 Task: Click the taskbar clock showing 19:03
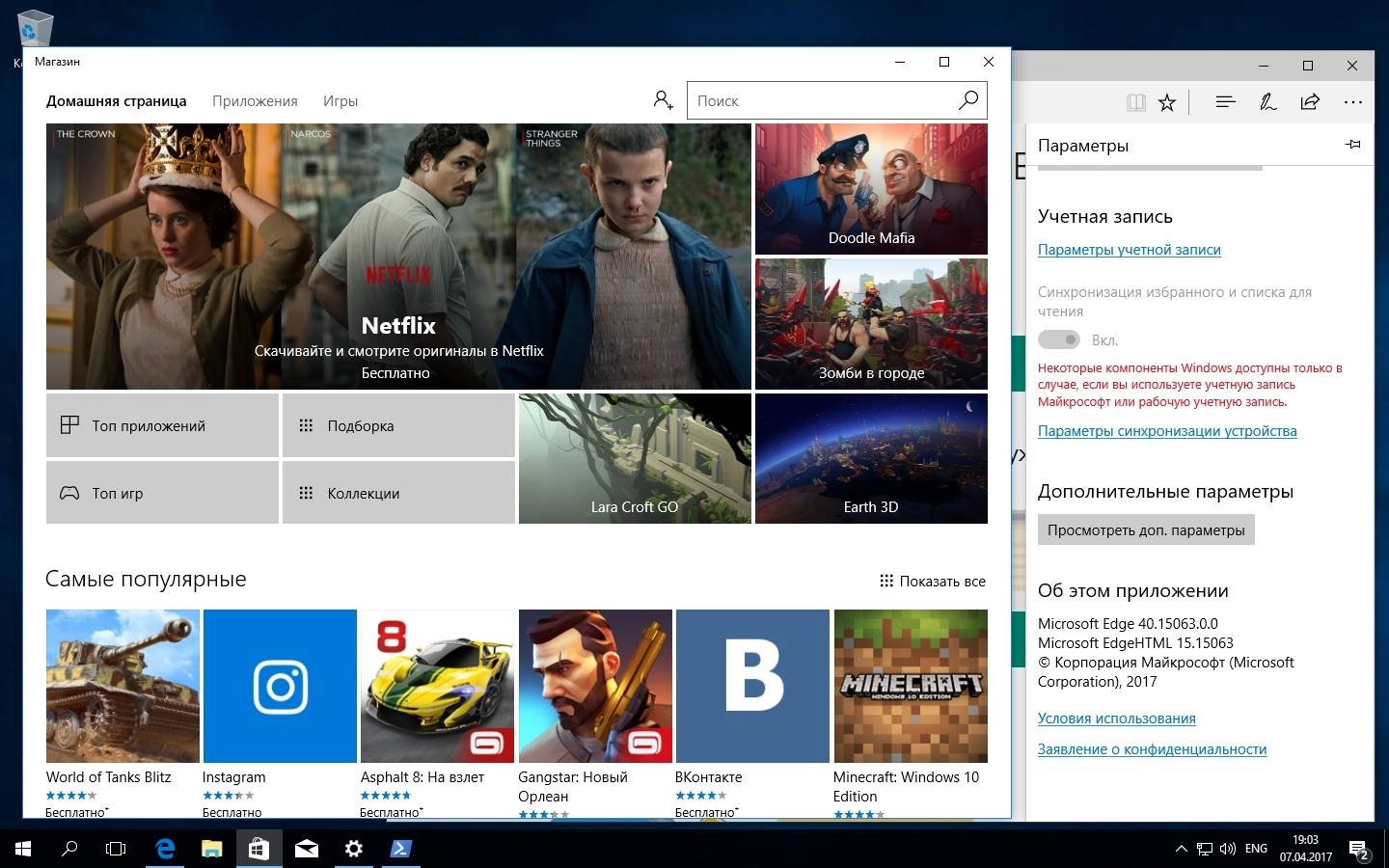click(x=1305, y=849)
